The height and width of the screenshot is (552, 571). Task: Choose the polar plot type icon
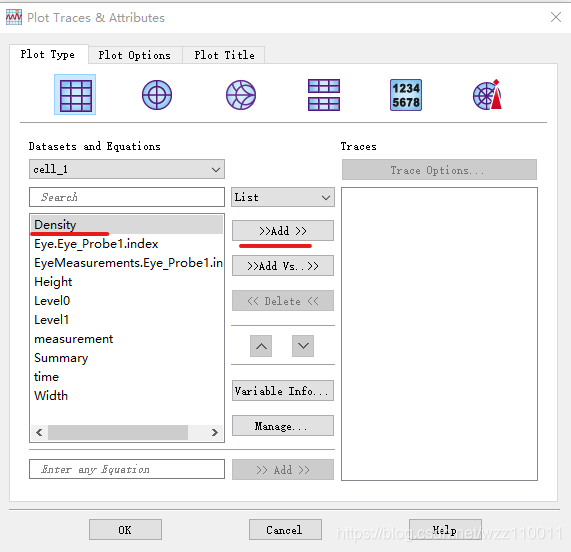(157, 95)
